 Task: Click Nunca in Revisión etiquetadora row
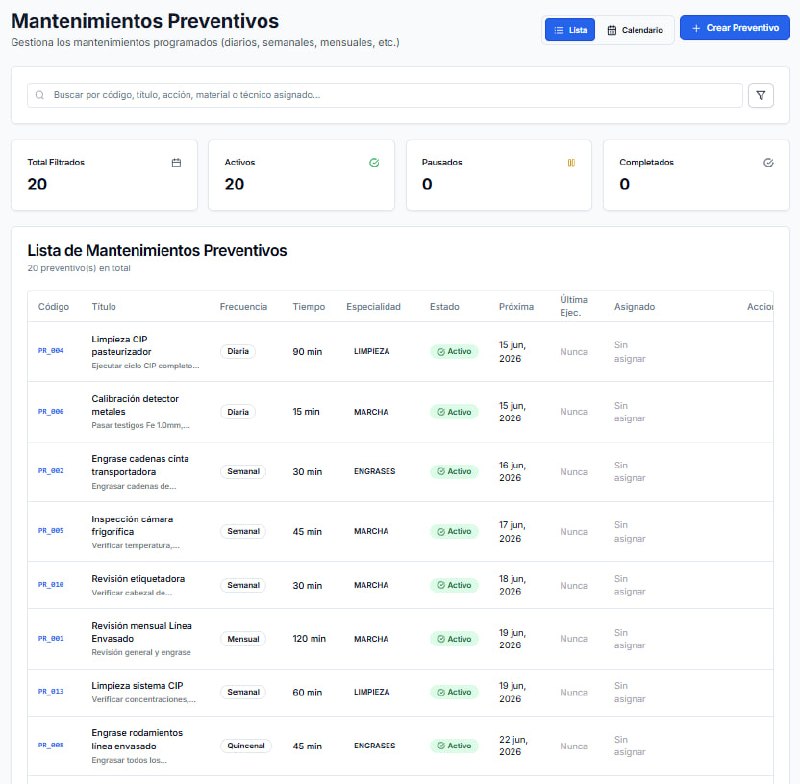point(573,585)
